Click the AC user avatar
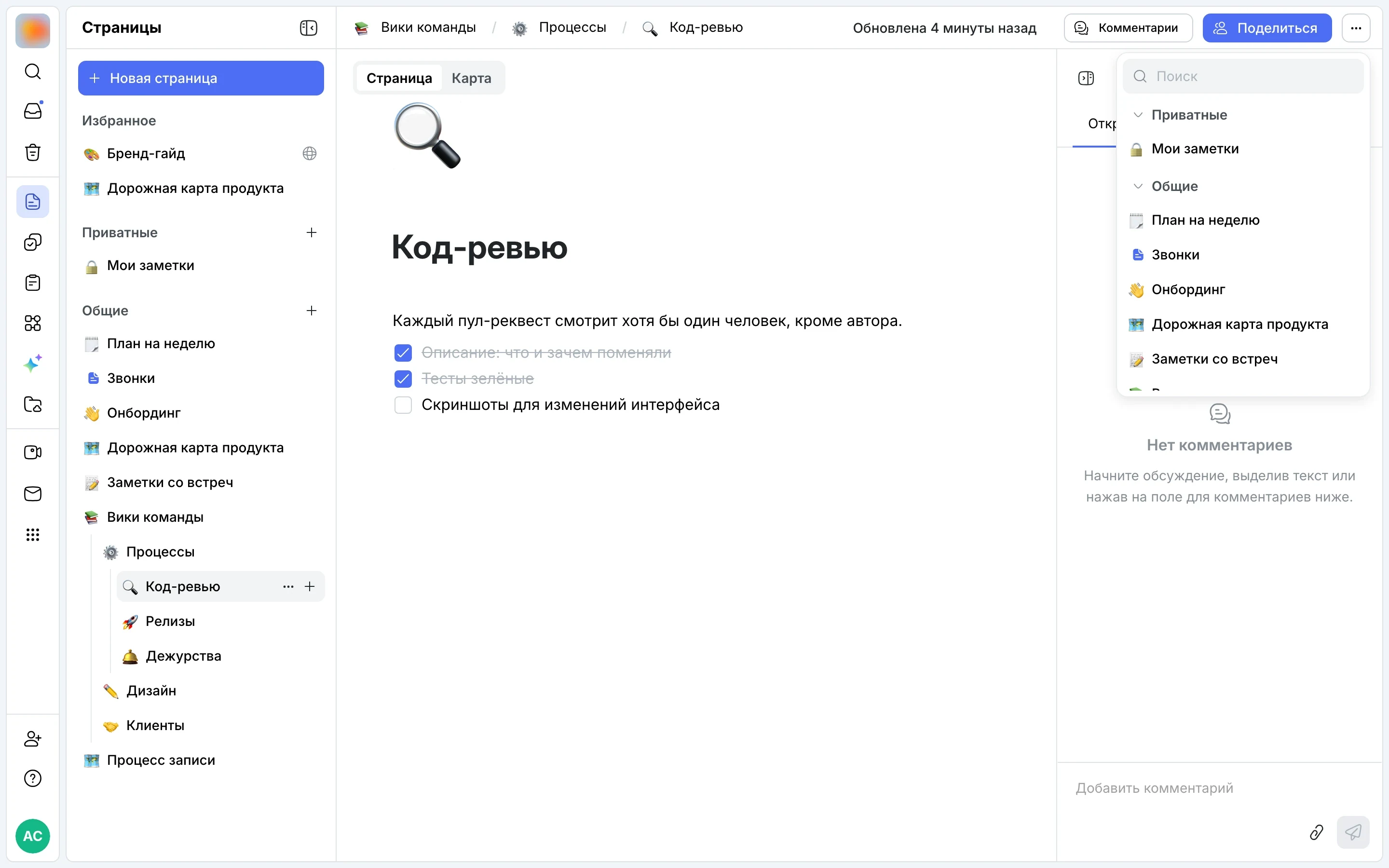The width and height of the screenshot is (1389, 868). coord(33,836)
